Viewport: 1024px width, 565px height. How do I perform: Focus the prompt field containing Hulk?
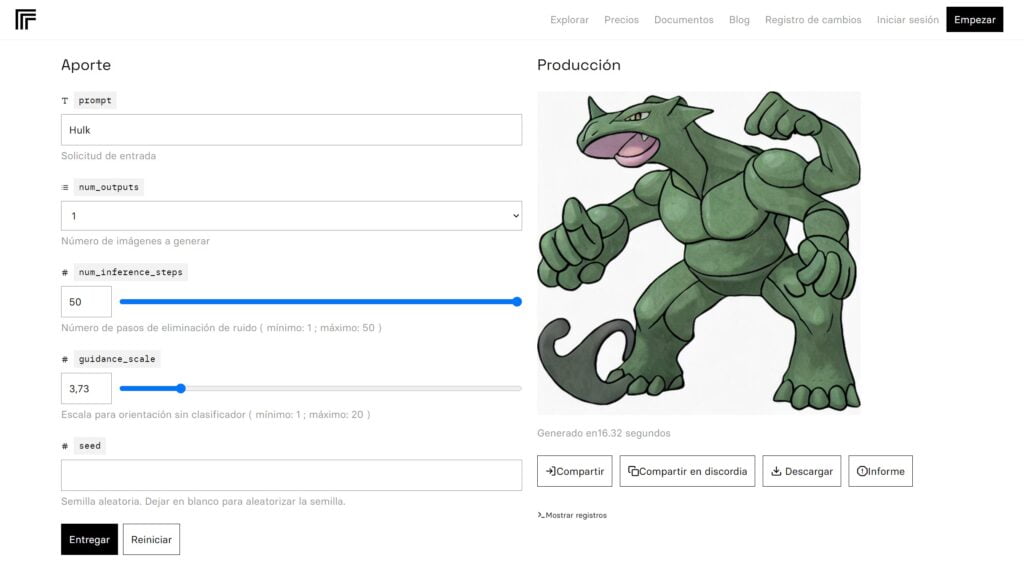pos(291,130)
